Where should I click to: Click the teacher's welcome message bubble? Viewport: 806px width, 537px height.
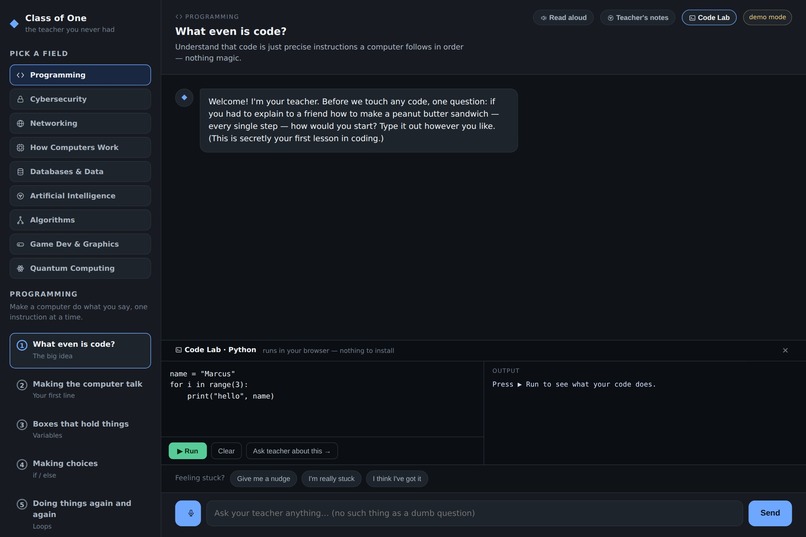(x=358, y=120)
